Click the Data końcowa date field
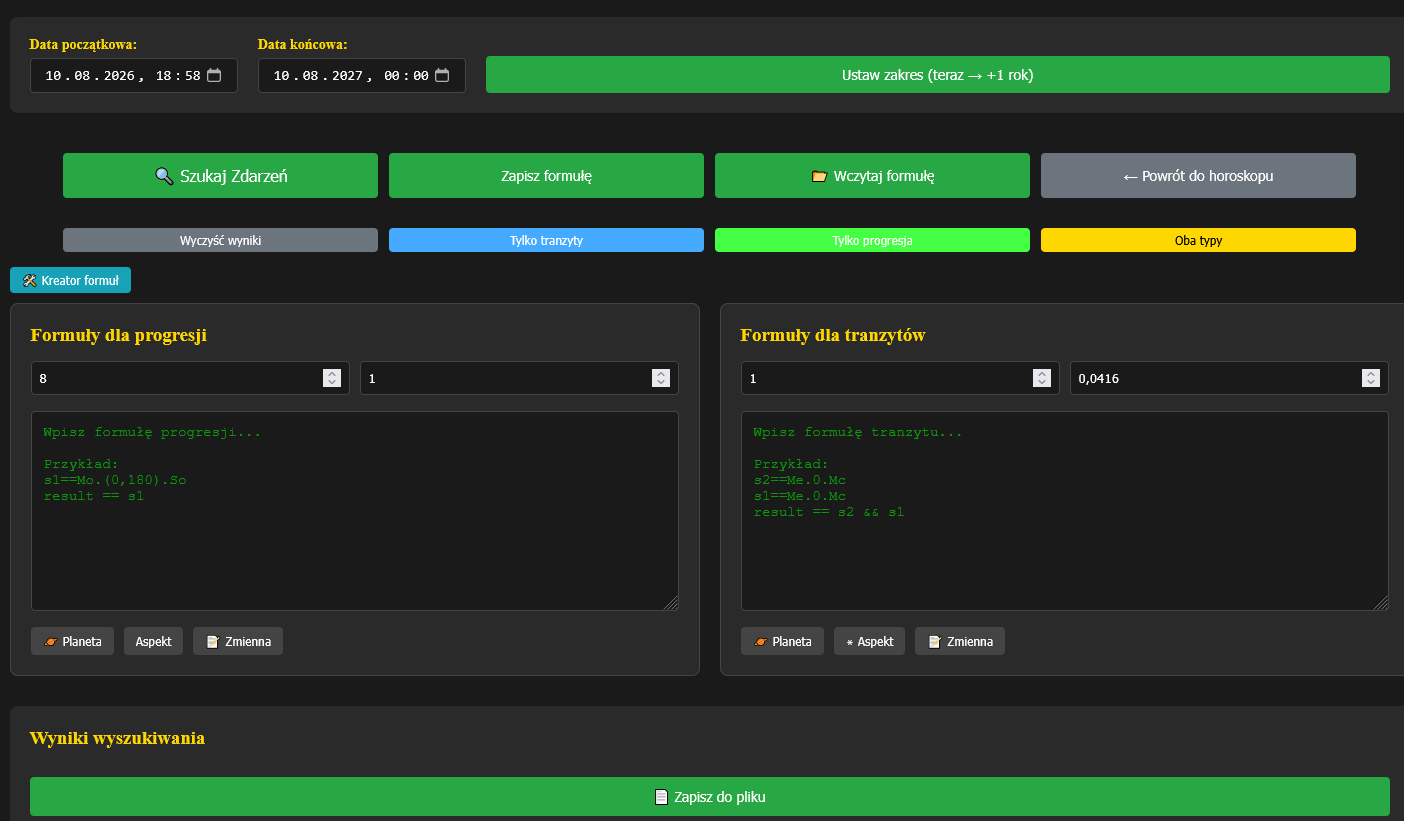Screen dimensions: 1404x821 click(362, 75)
